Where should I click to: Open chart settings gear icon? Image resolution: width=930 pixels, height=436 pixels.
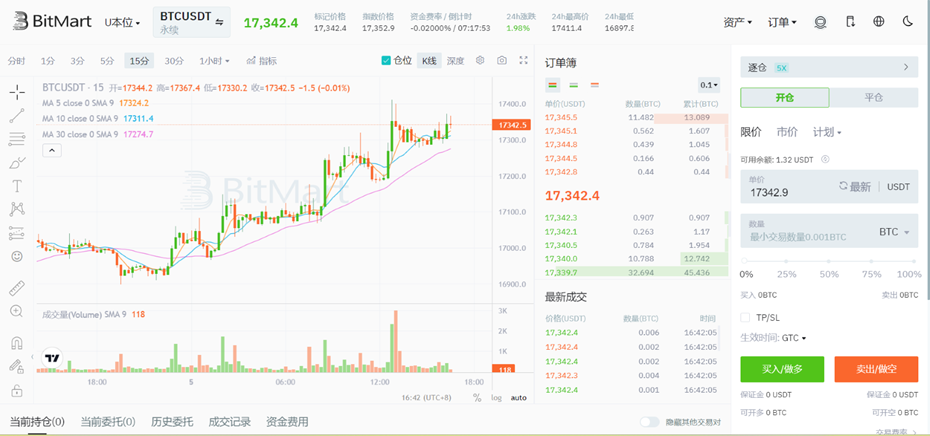pyautogui.click(x=480, y=61)
